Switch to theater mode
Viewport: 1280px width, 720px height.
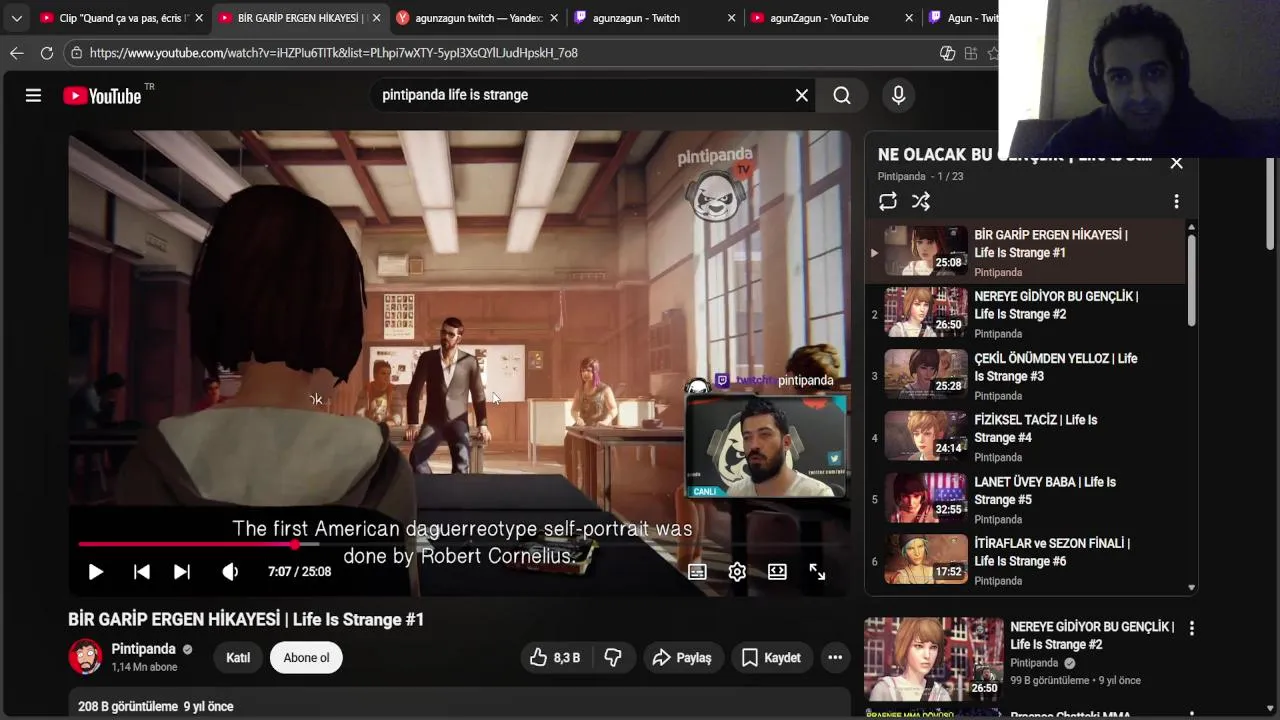pyautogui.click(x=777, y=572)
